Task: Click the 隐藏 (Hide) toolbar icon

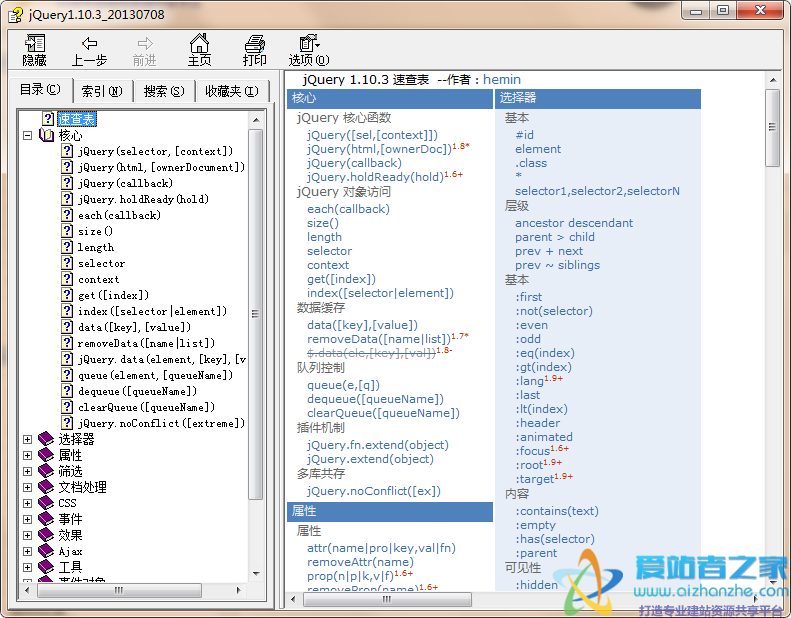Action: click(x=34, y=43)
